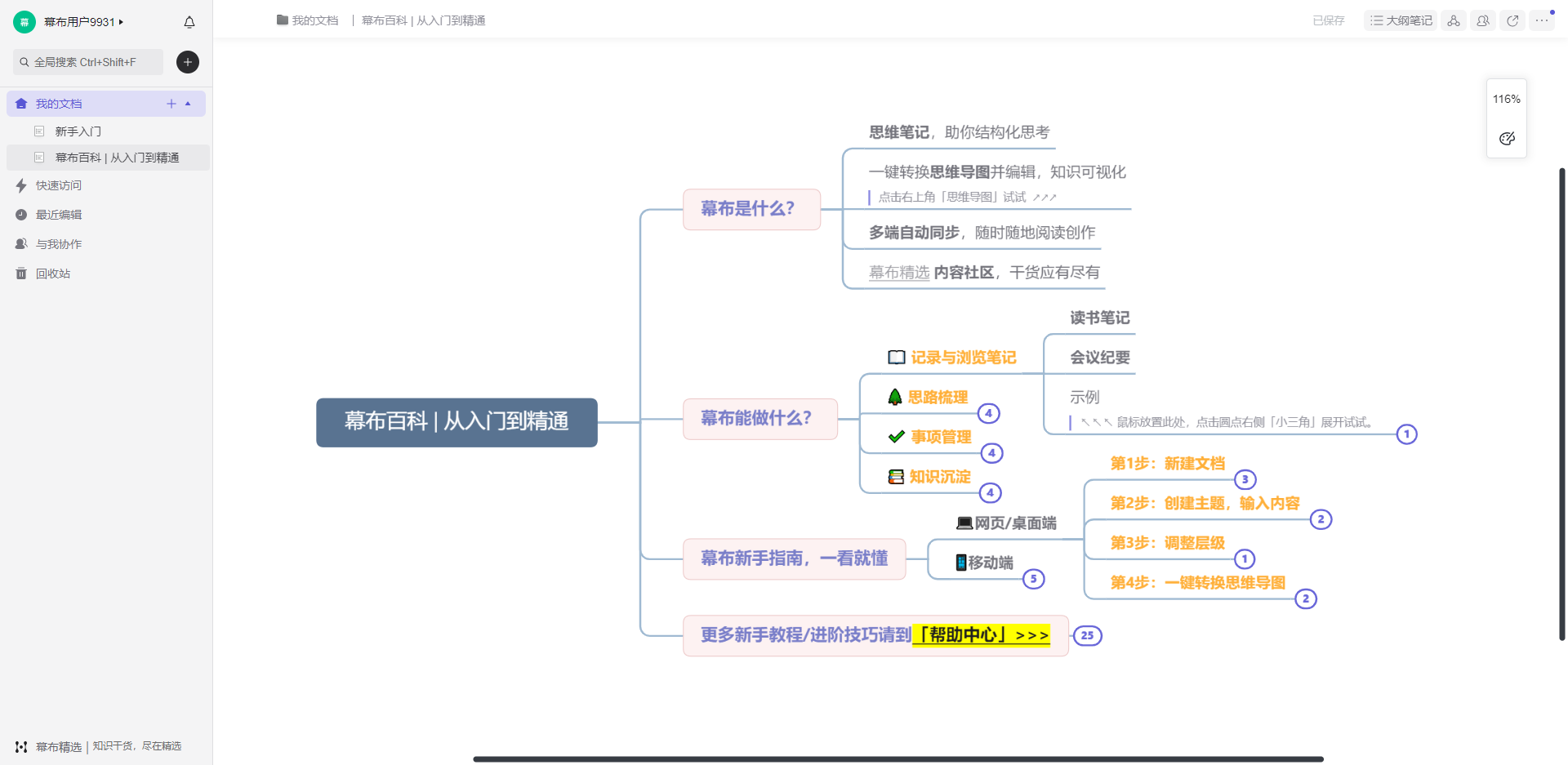
Task: Expand the 25 children of the 帮助中心 node
Action: (1087, 635)
